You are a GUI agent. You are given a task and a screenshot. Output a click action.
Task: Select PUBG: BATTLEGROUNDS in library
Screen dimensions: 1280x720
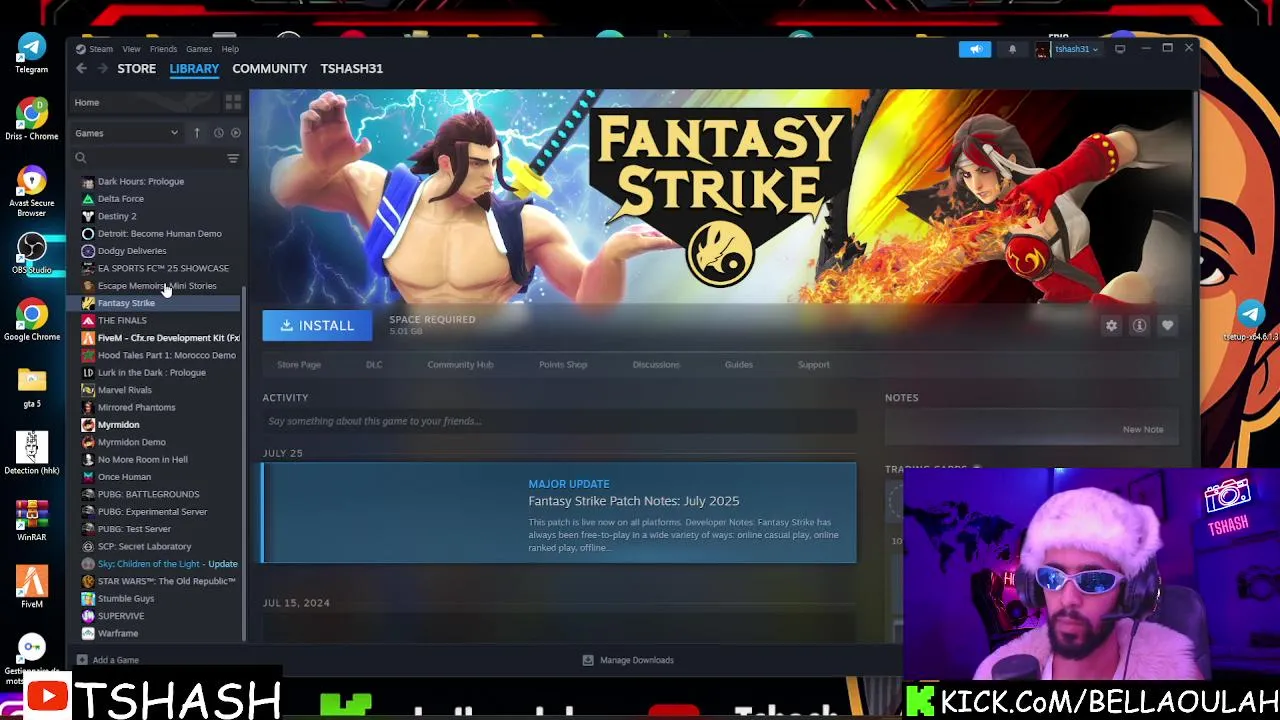coord(148,494)
